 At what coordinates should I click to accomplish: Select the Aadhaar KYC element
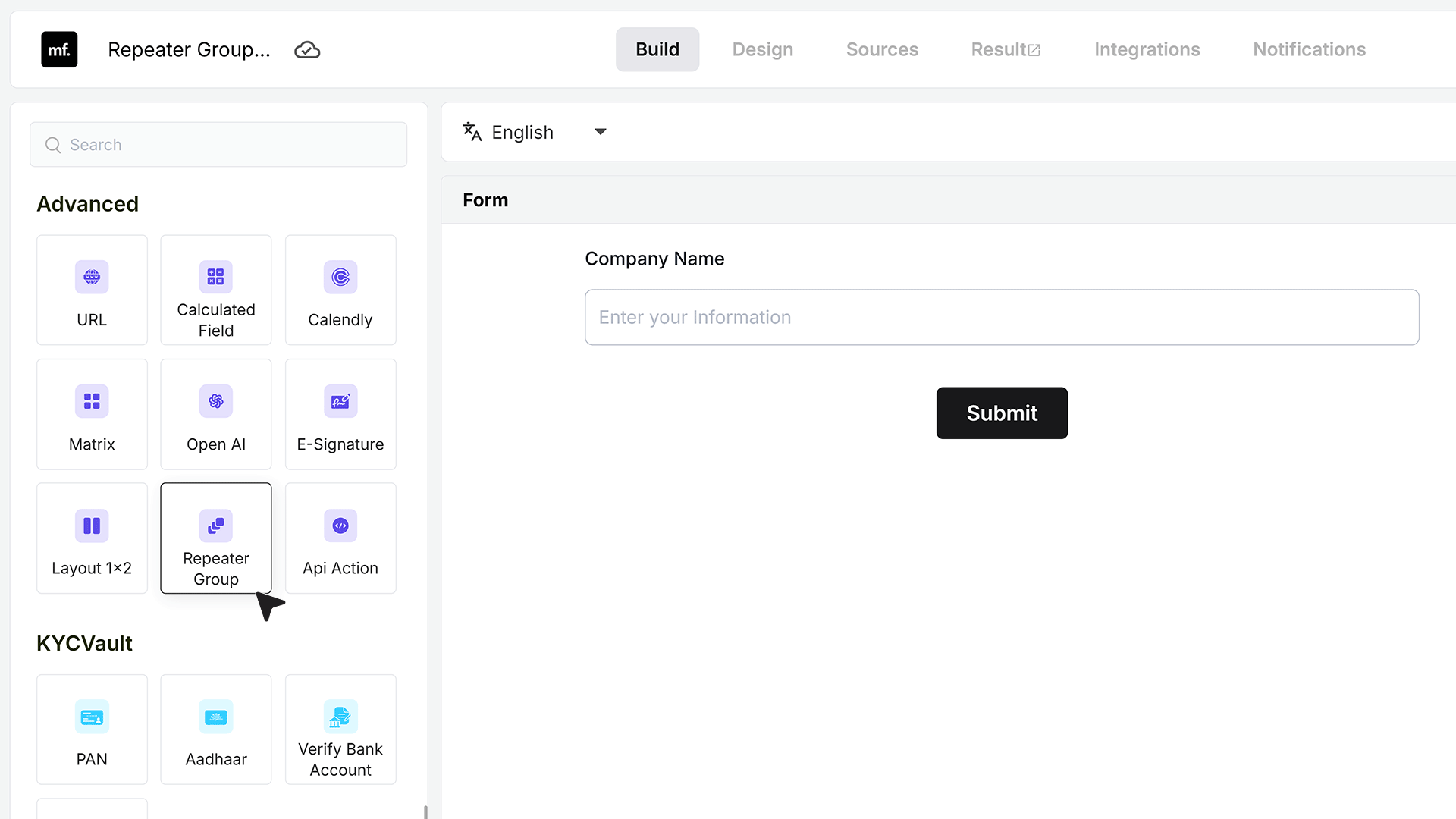coord(216,730)
